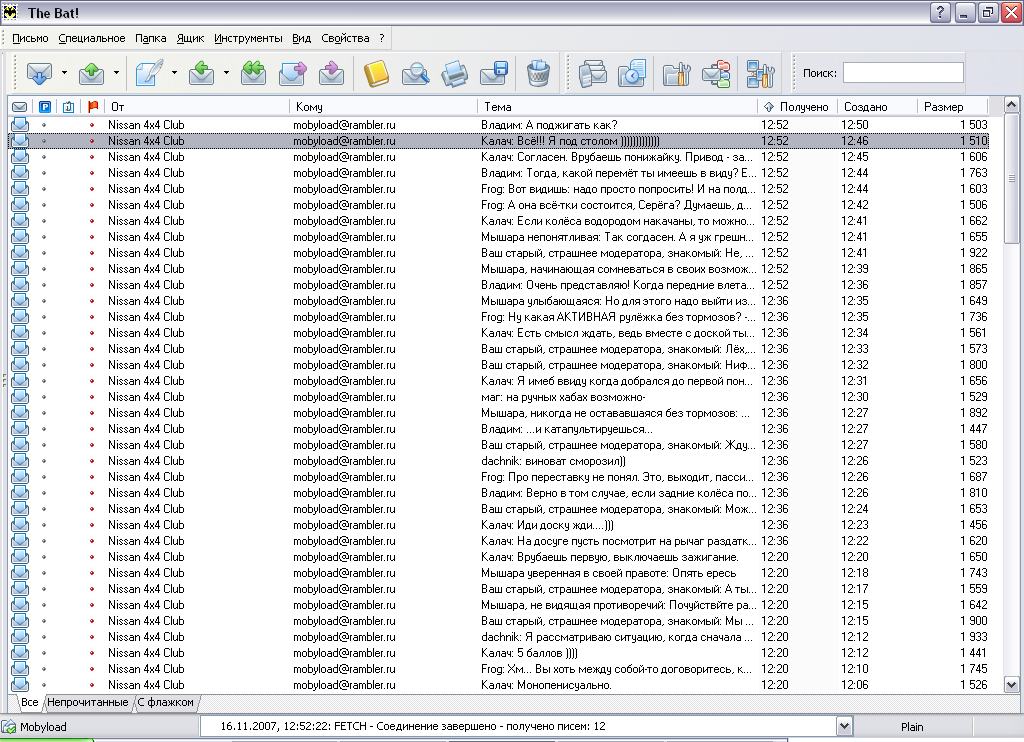Forward the selected message
Image resolution: width=1024 pixels, height=742 pixels.
tap(293, 73)
